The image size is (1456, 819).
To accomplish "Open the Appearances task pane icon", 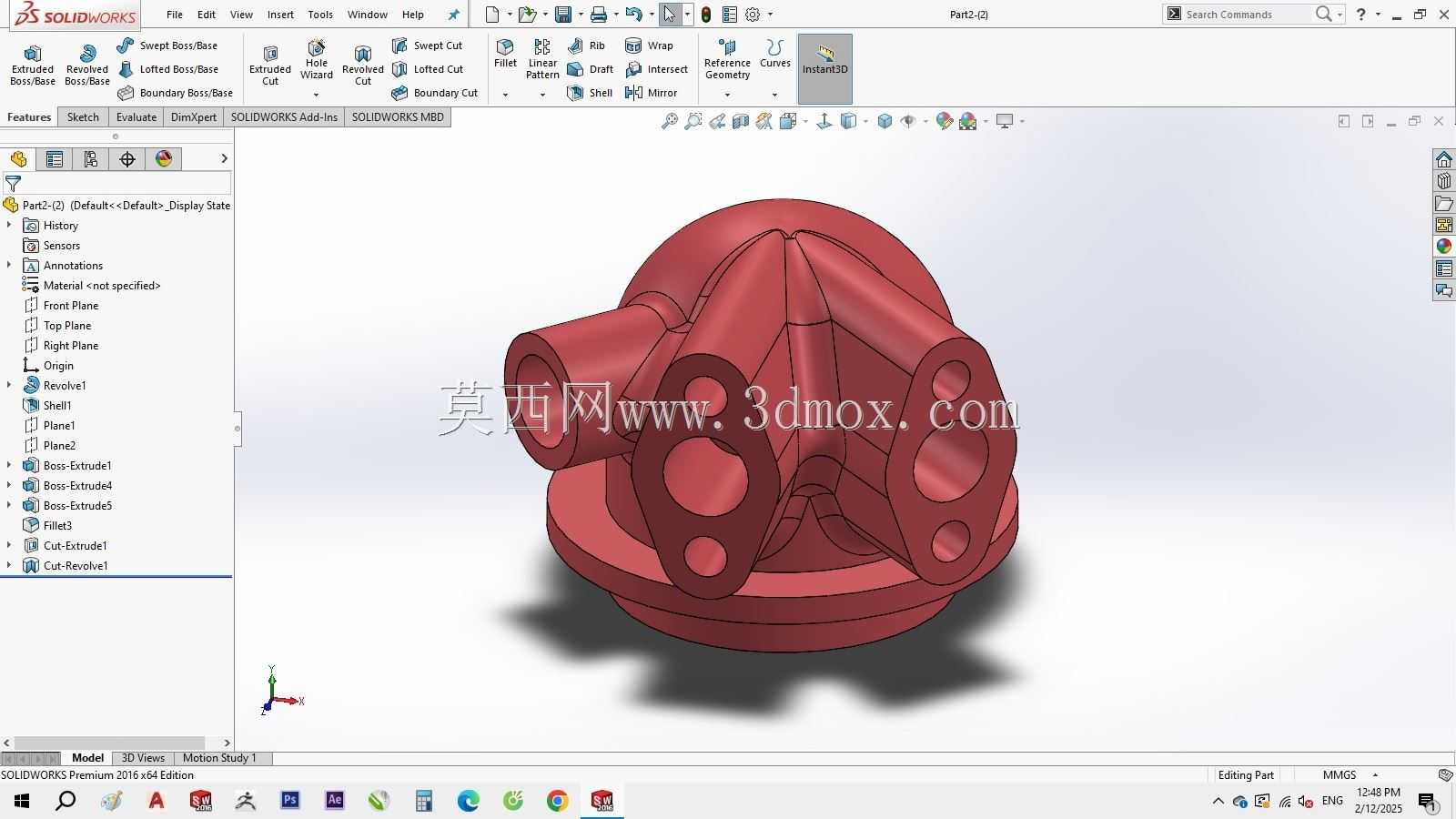I will tap(1443, 247).
